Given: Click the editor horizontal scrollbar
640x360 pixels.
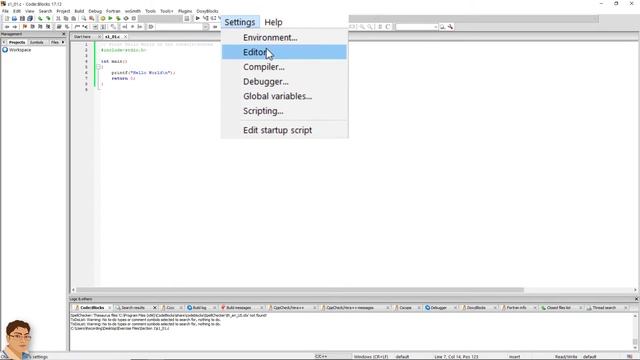Looking at the screenshot, I should pos(300,290).
